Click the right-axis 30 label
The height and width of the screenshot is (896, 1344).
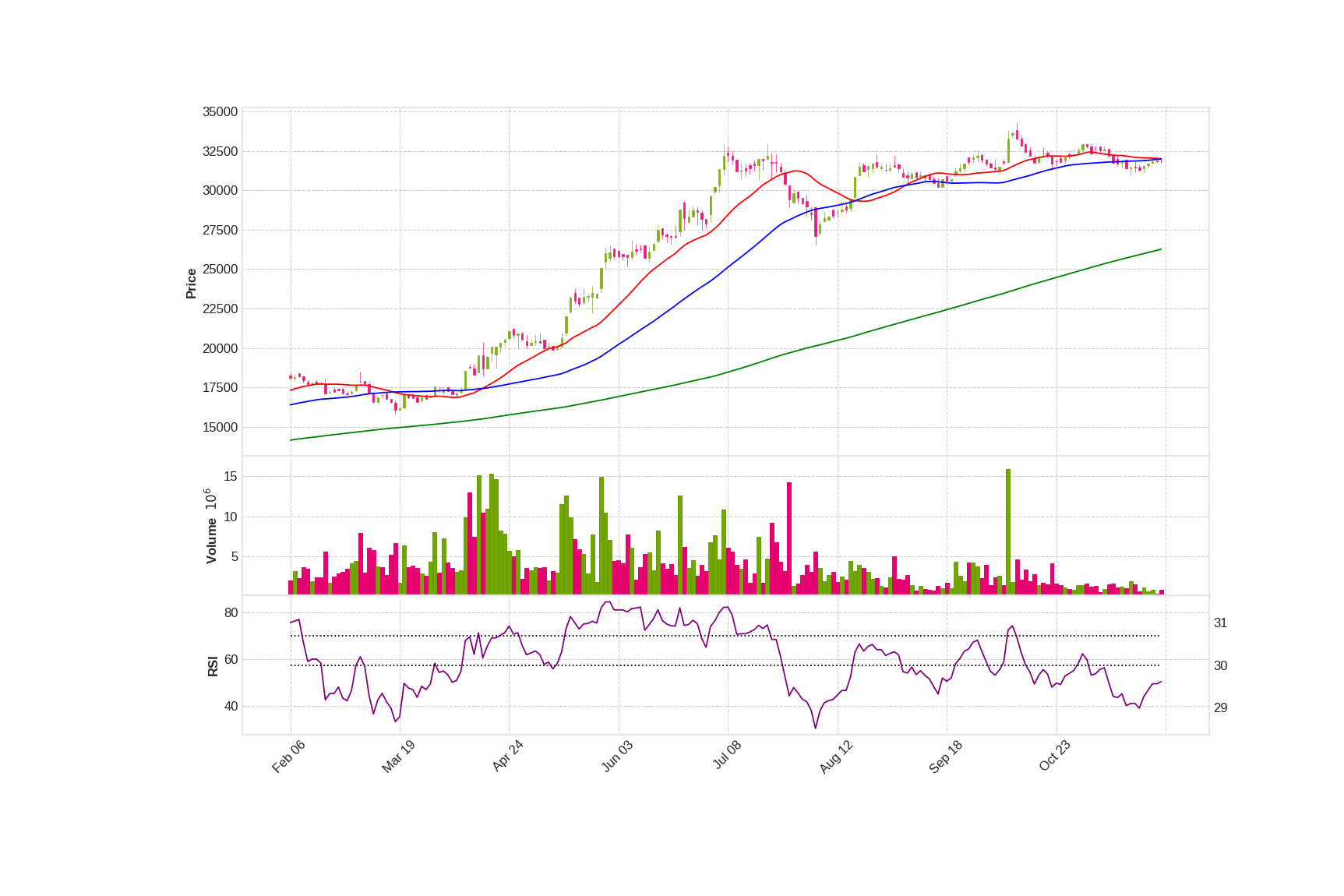[1221, 665]
